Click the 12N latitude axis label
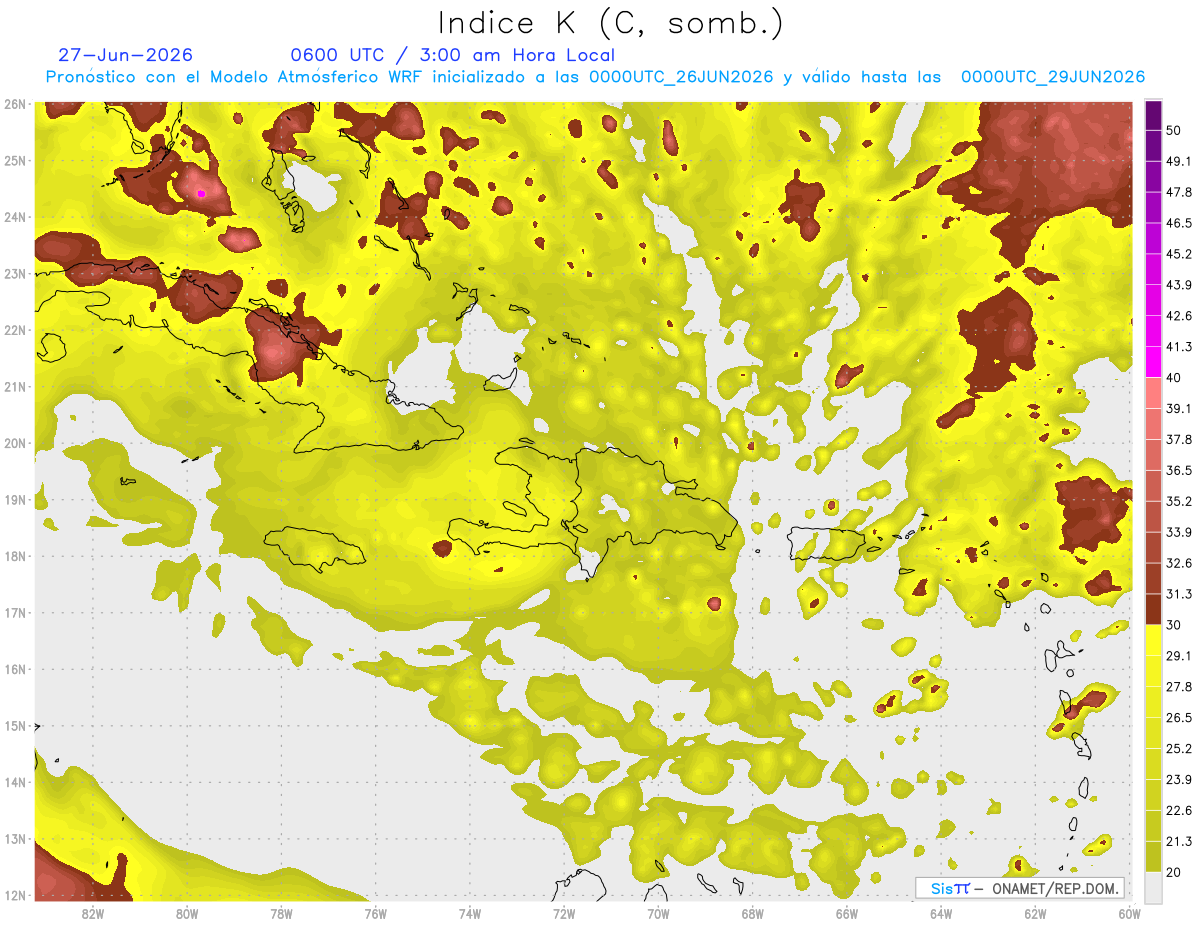Screen dimensions: 1200x927 15,895
